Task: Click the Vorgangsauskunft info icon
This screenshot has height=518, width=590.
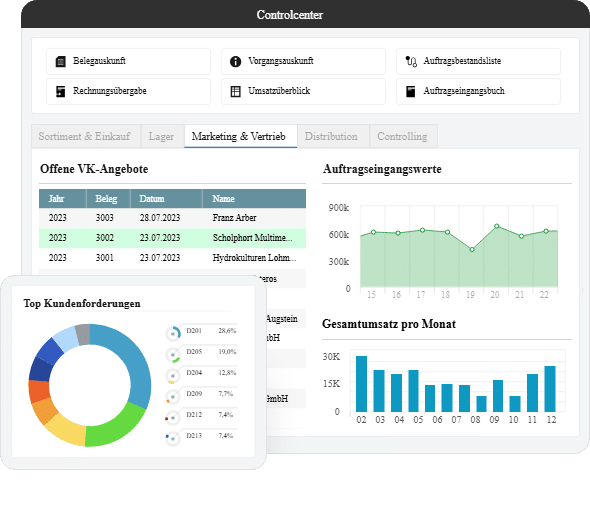Action: pyautogui.click(x=236, y=61)
